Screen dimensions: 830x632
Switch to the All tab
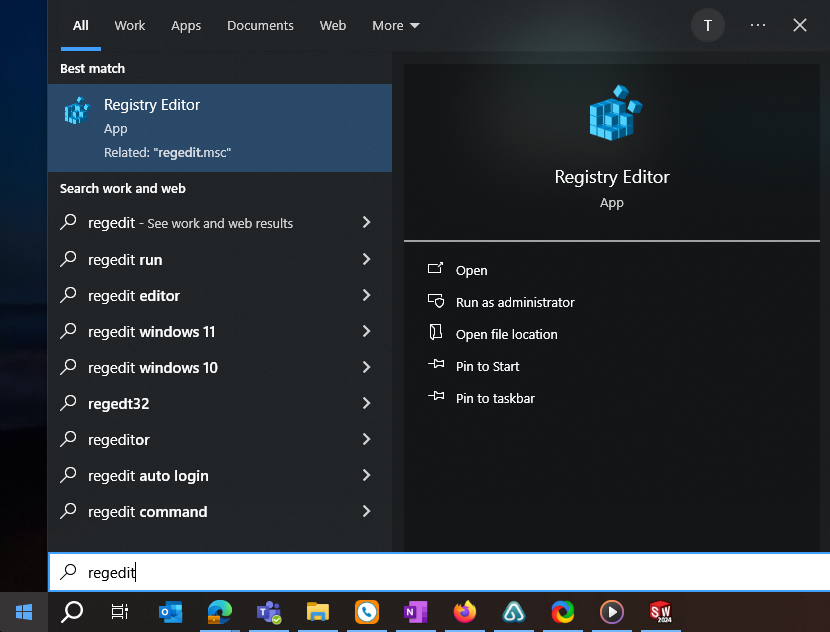click(x=80, y=25)
